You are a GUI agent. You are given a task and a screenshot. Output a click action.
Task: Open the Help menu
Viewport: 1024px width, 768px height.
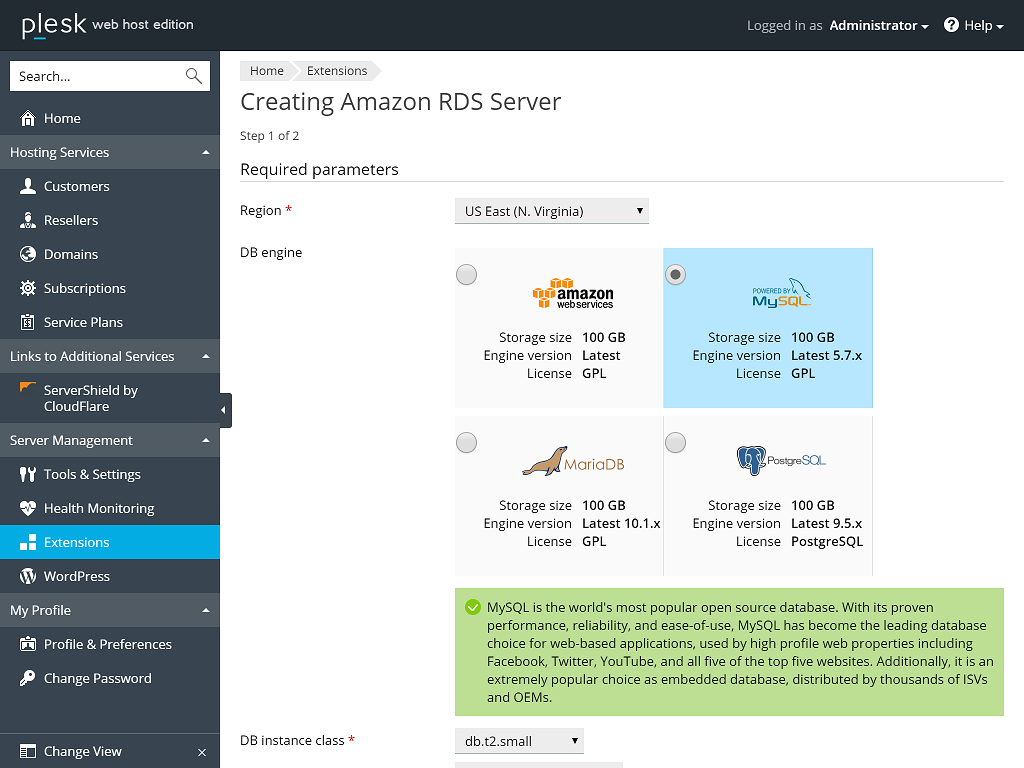972,25
